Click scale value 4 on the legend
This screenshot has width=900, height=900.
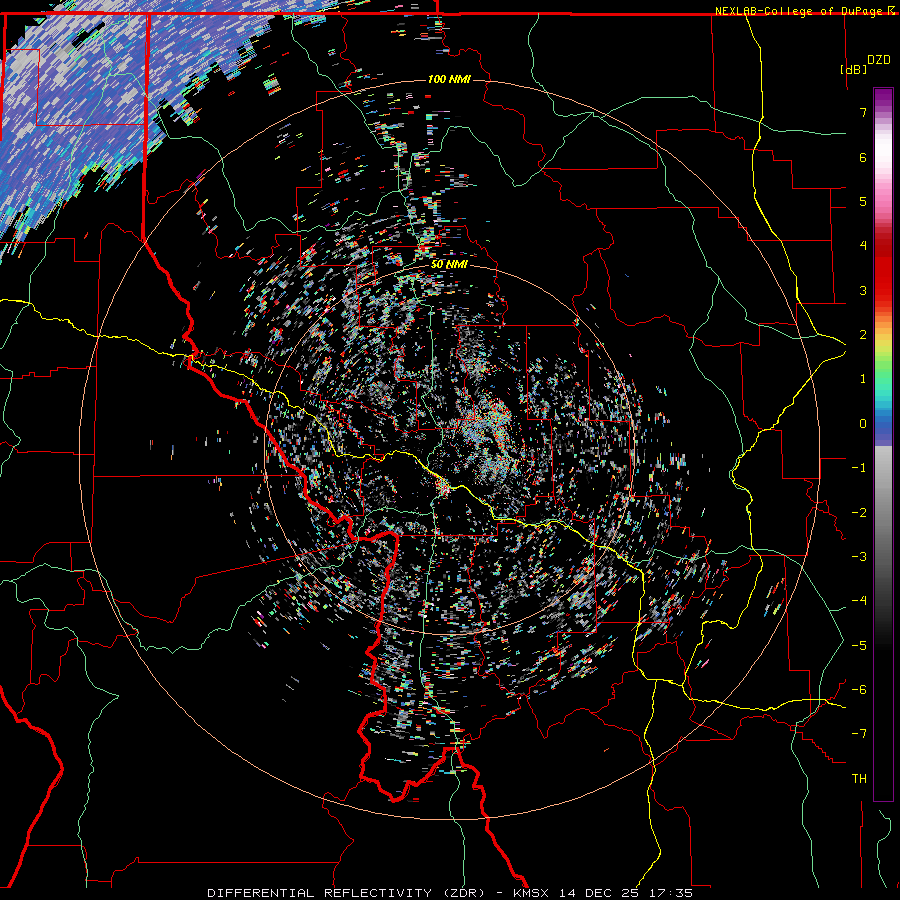pos(863,246)
